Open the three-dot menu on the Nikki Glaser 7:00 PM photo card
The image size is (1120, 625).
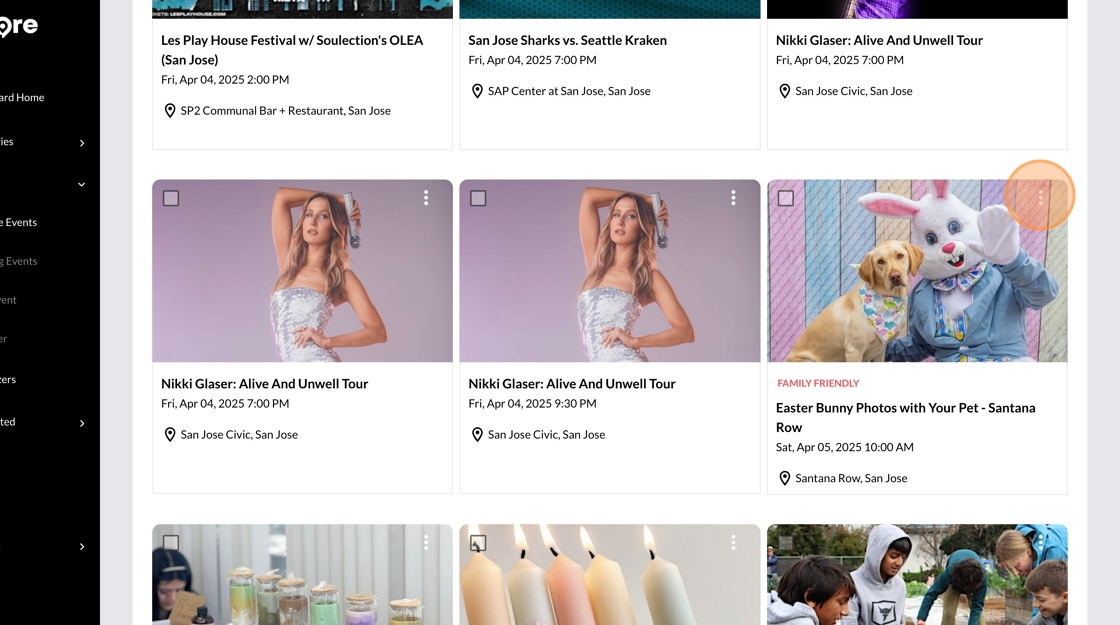[426, 198]
